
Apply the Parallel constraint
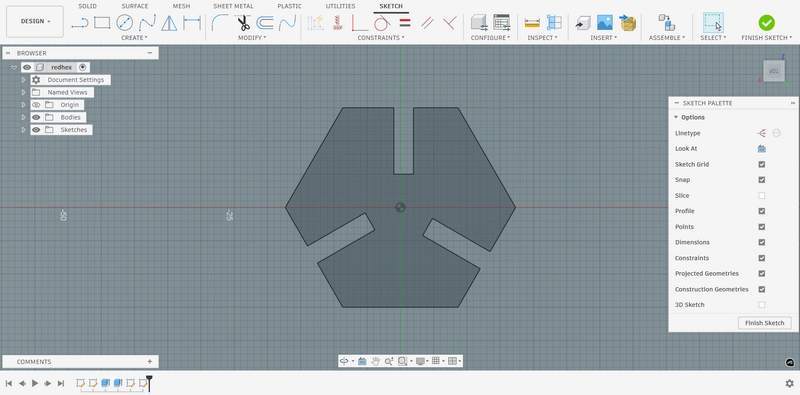427,22
